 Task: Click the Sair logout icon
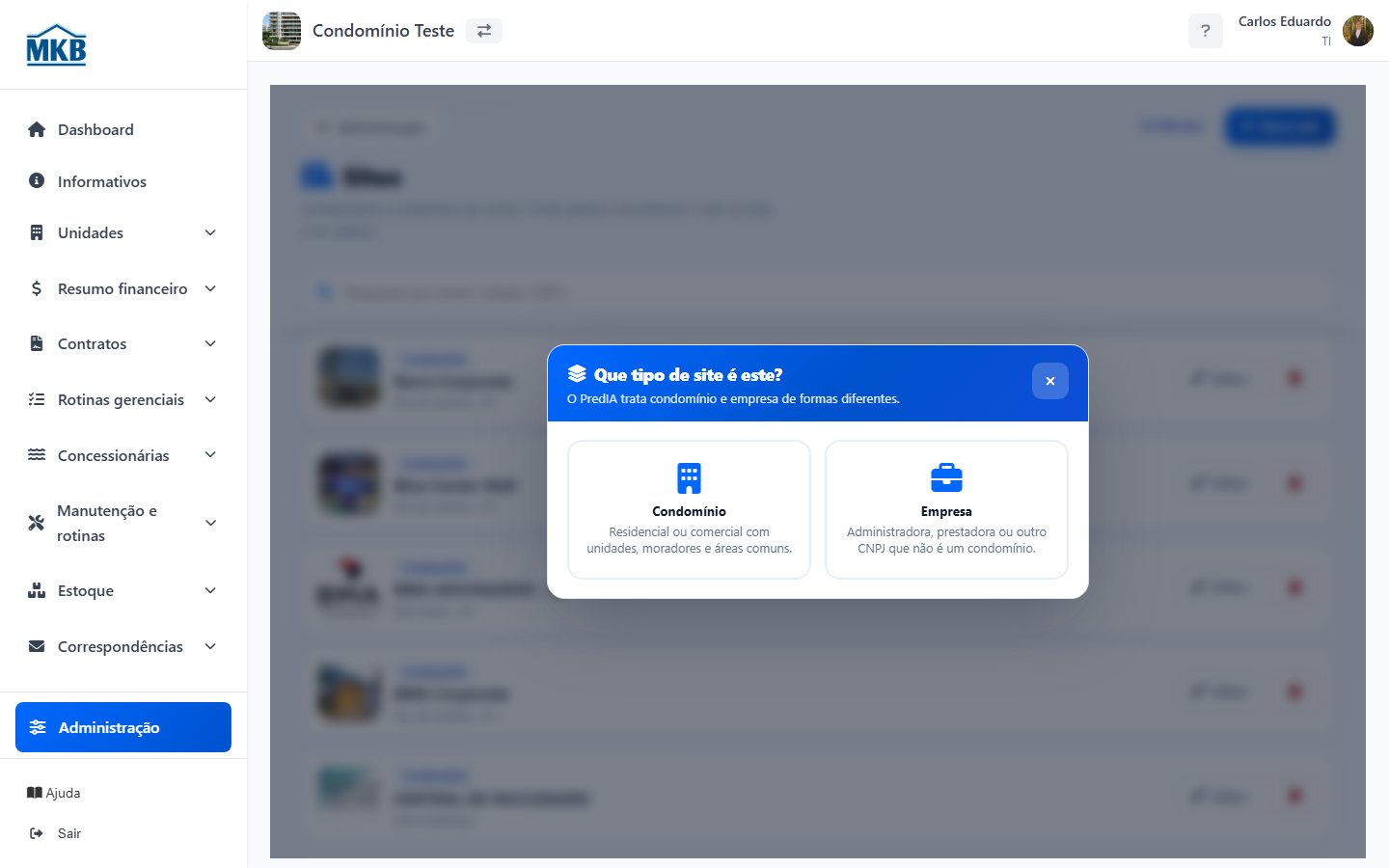point(37,833)
